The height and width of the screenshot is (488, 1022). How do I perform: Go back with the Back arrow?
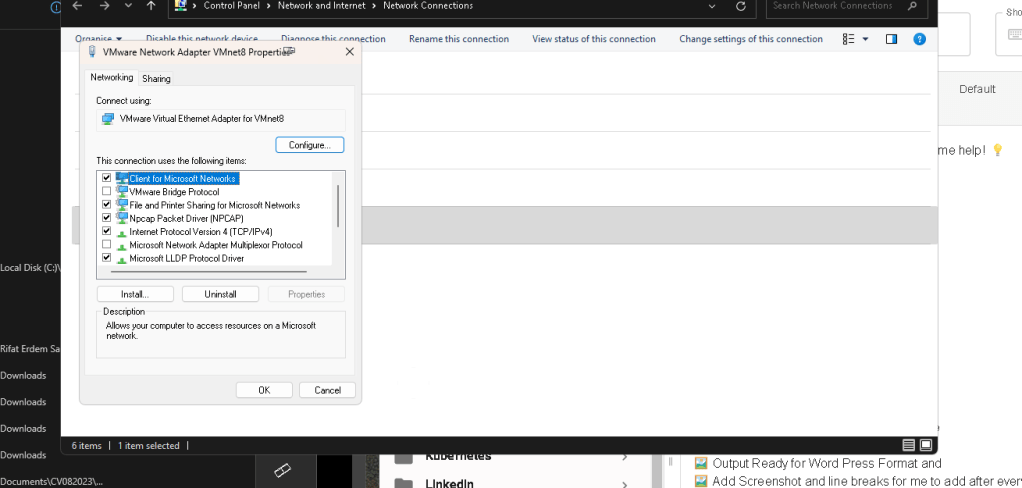[78, 6]
